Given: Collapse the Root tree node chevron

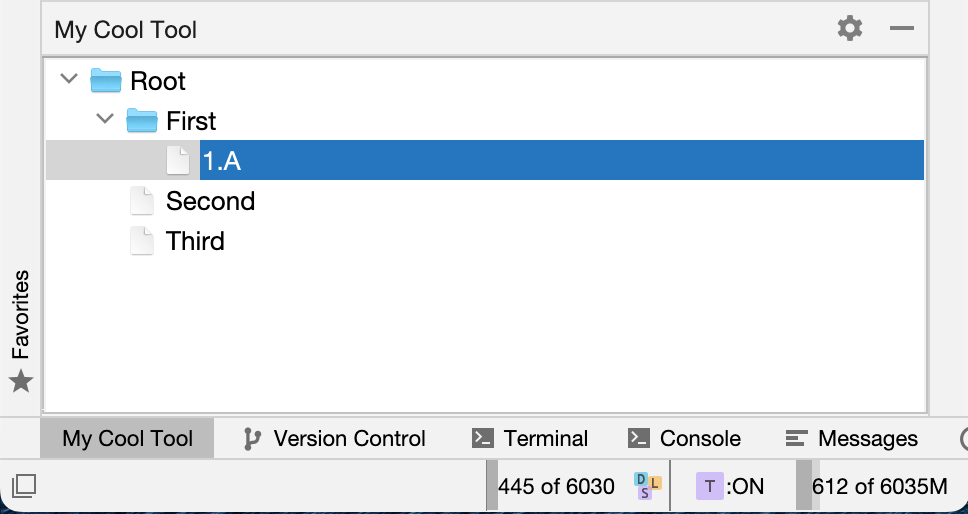Looking at the screenshot, I should pos(69,79).
